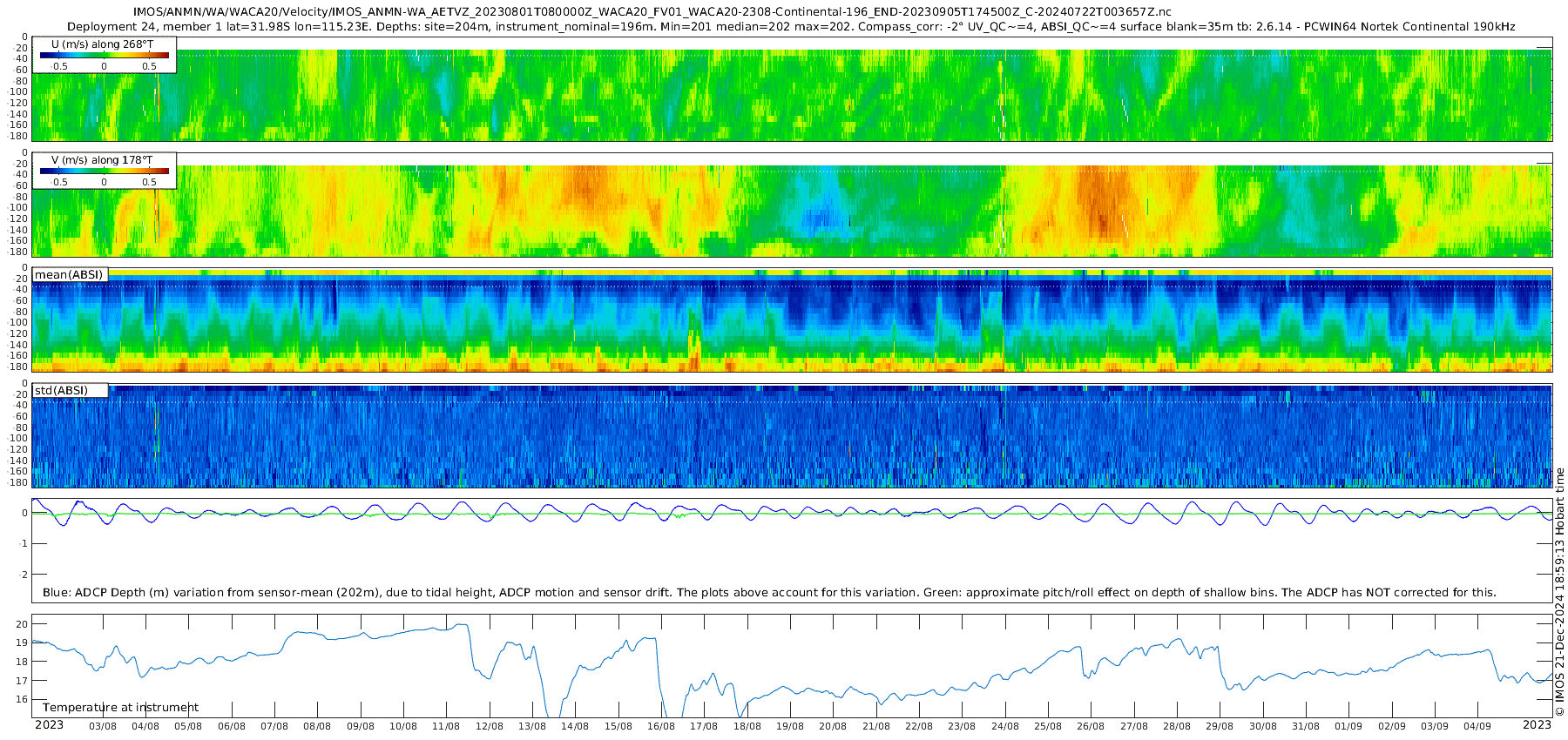Click the 15/08 date tick label
This screenshot has width=1568, height=740.
(618, 727)
